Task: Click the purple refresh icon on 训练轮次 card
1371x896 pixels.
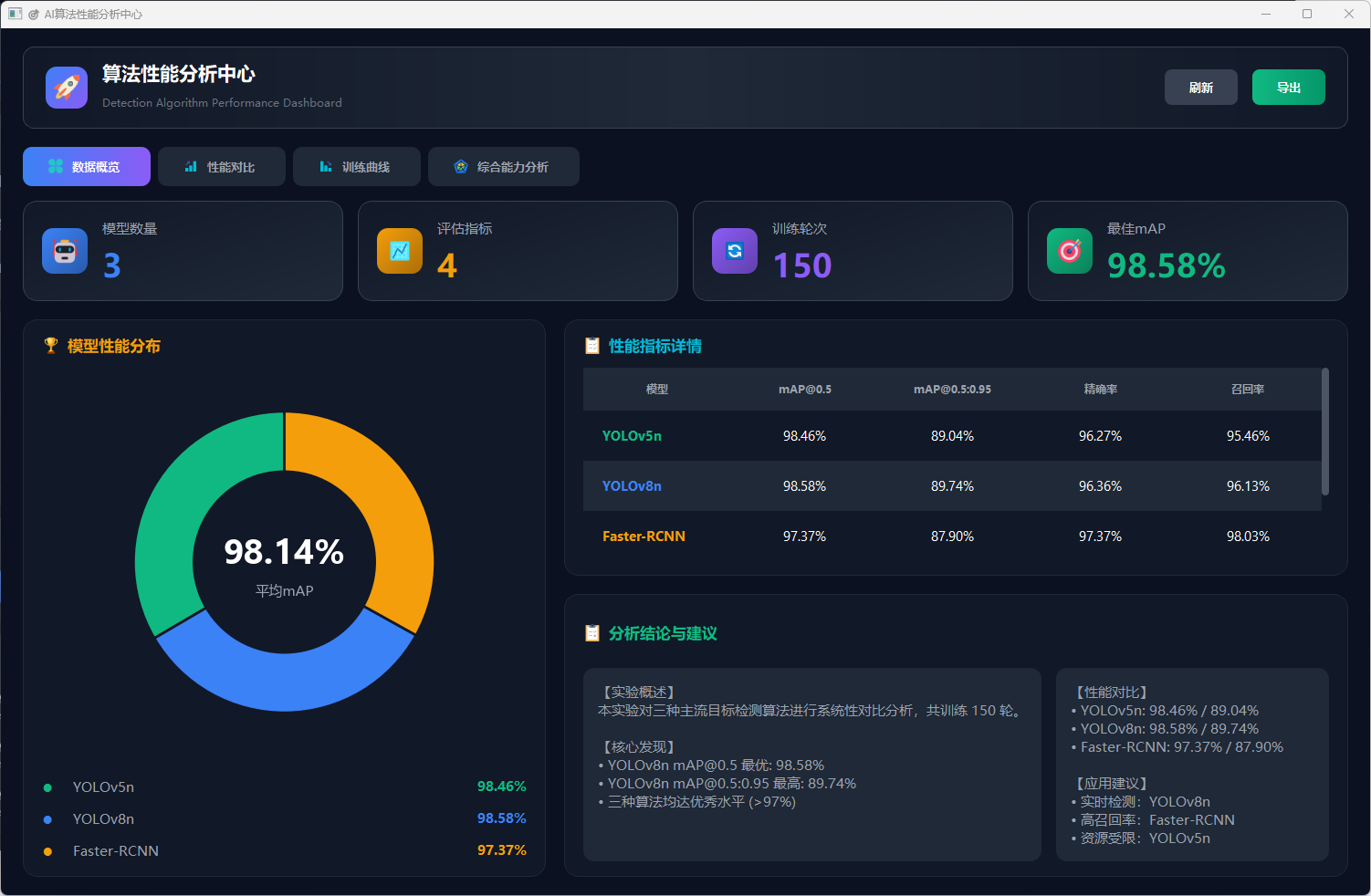Action: (735, 251)
